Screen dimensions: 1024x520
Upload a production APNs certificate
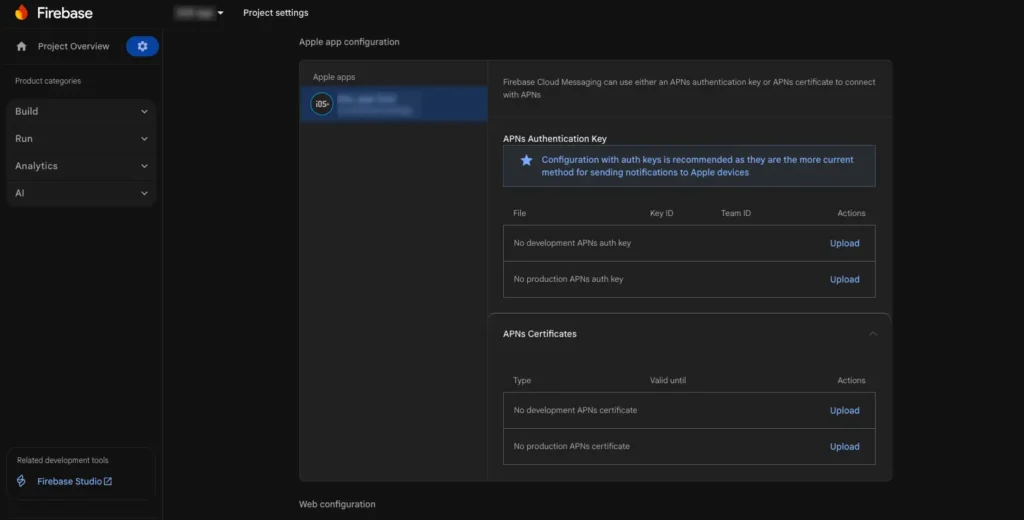(844, 446)
